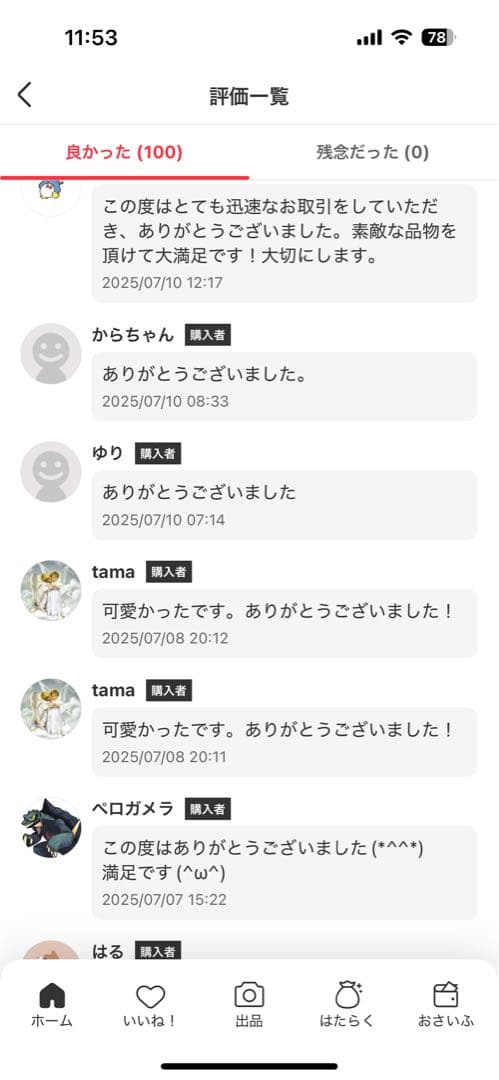Switch to 残念だった (0) tab

pos(373,152)
